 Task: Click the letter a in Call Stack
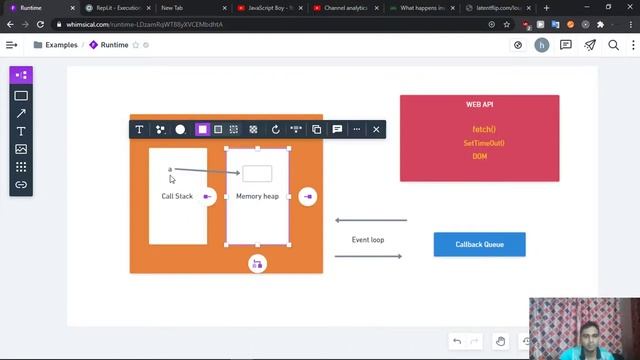pyautogui.click(x=170, y=169)
